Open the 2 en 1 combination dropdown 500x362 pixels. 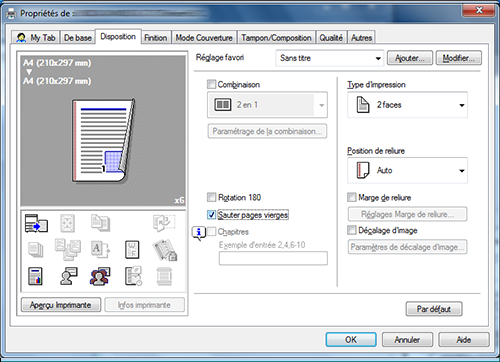[x=267, y=105]
